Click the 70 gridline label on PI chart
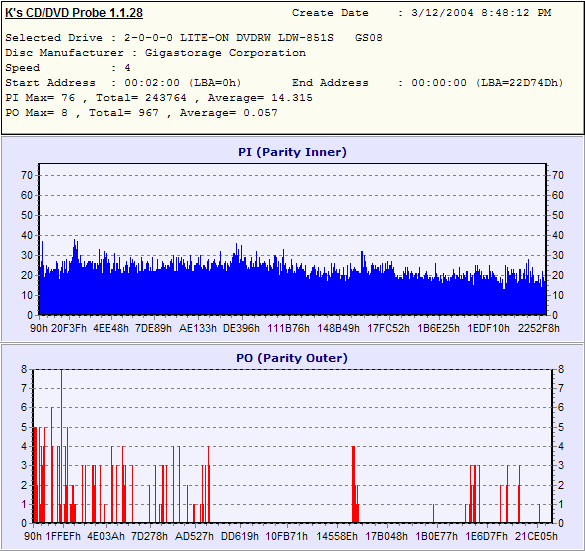Screen dimensions: 585x551 27,175
